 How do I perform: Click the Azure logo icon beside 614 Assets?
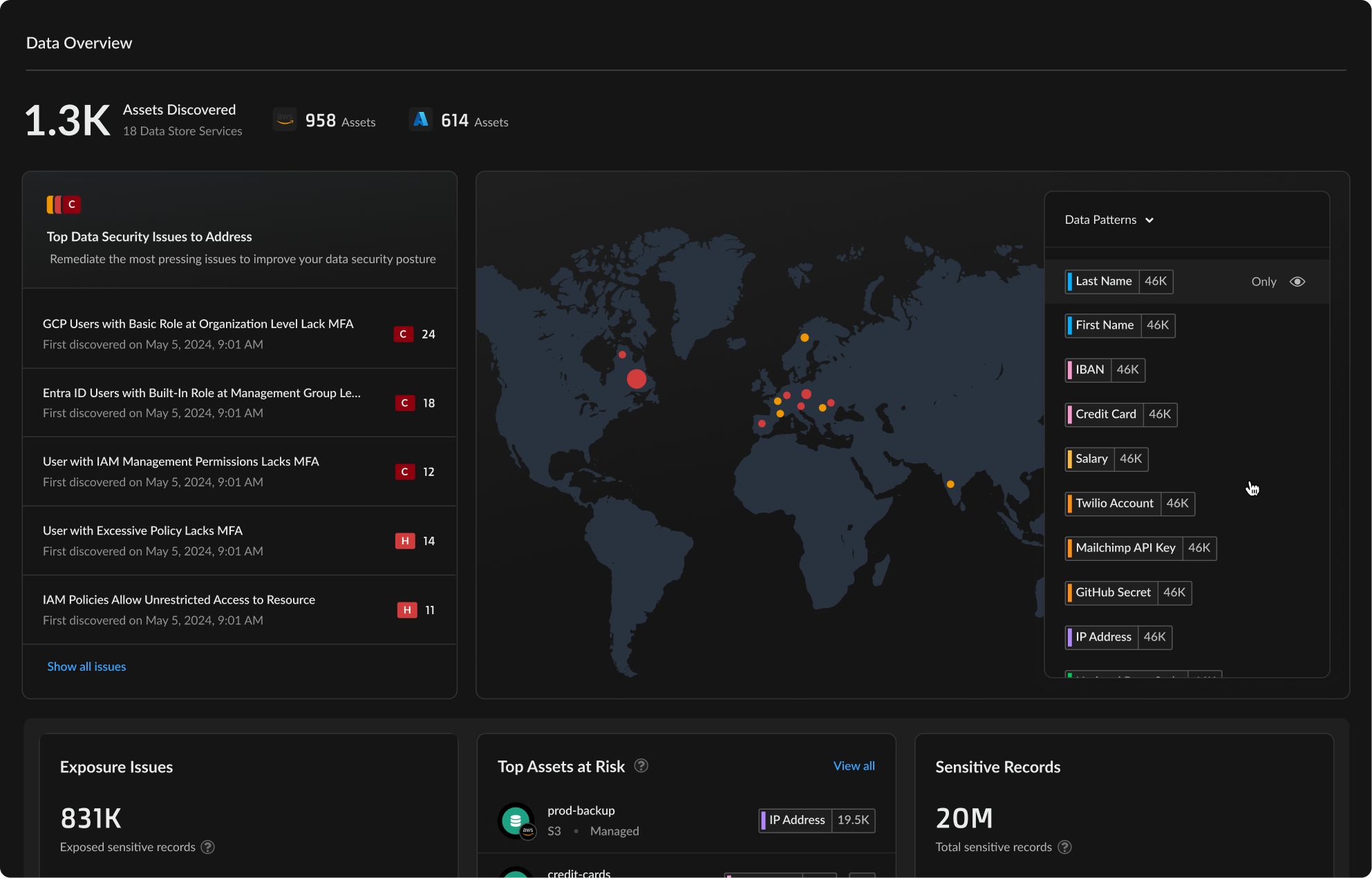pos(420,120)
